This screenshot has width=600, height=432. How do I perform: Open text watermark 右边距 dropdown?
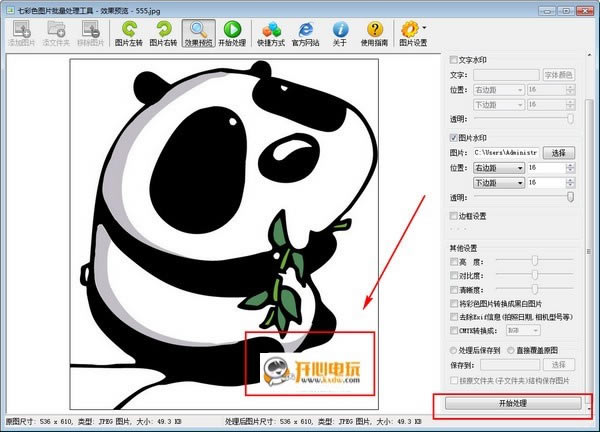tap(499, 90)
